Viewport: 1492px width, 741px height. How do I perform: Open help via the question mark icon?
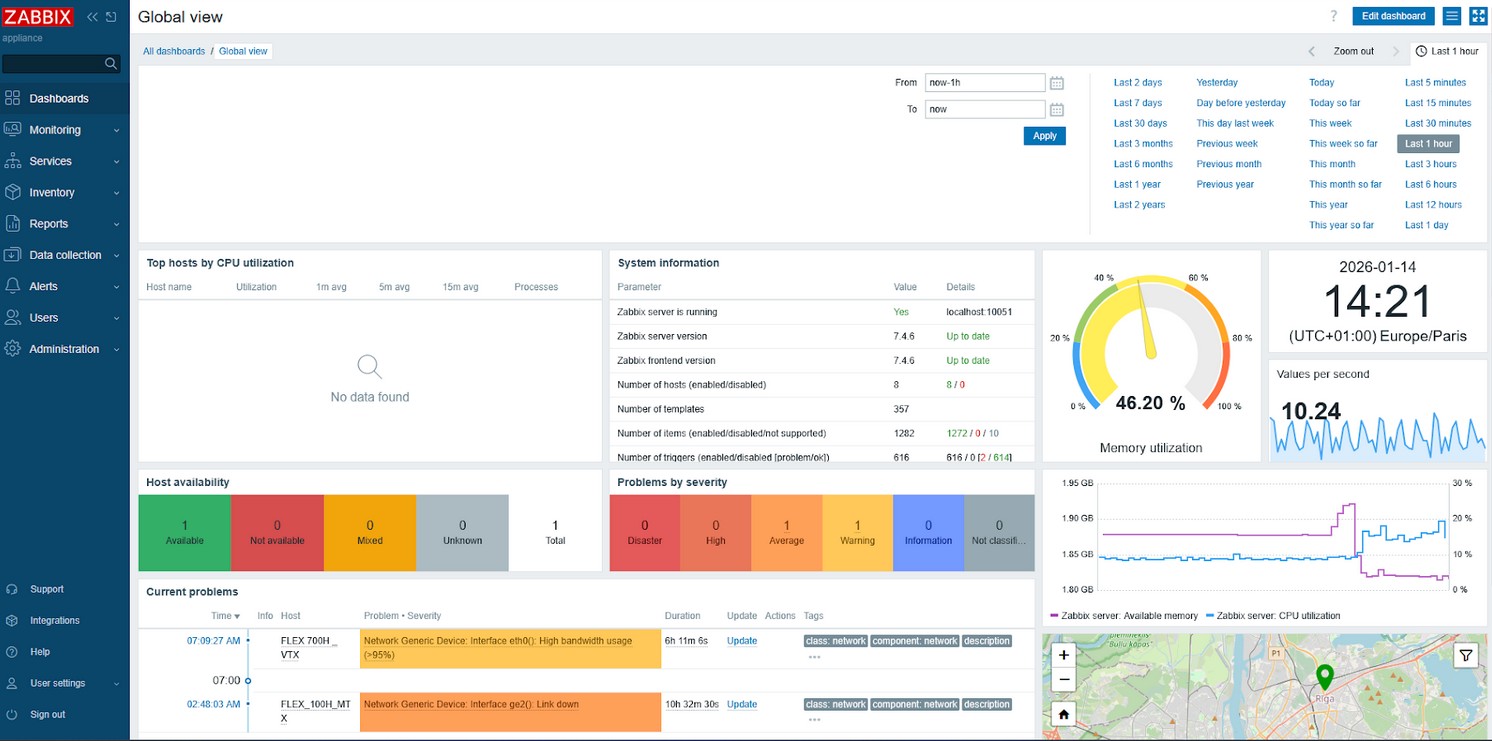click(x=1332, y=15)
